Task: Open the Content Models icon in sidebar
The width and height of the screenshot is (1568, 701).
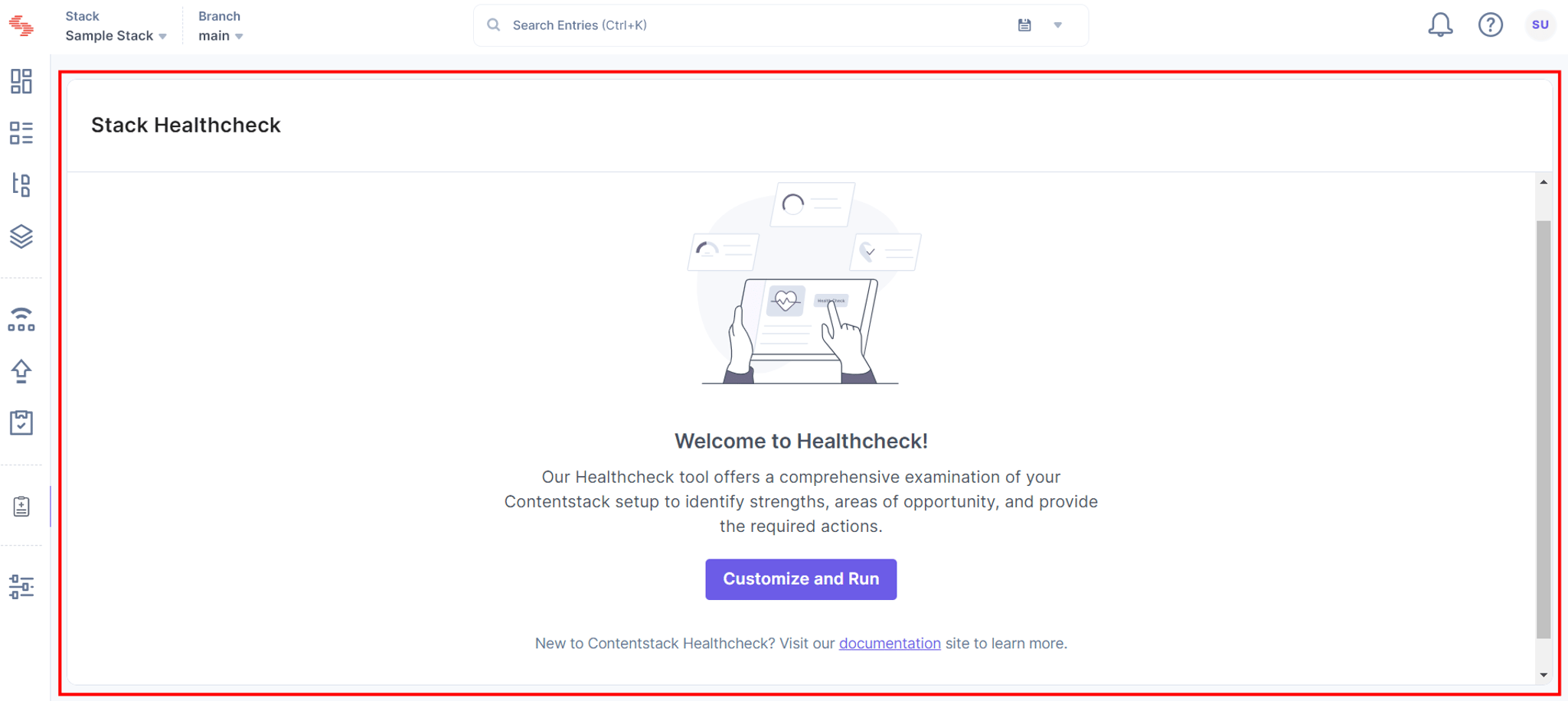Action: pyautogui.click(x=21, y=184)
